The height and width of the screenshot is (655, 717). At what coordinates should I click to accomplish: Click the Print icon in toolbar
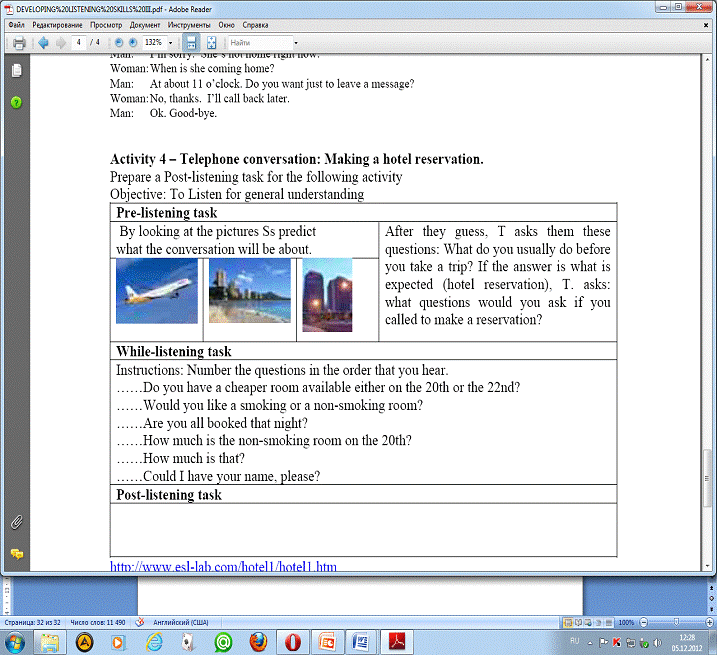(x=18, y=43)
